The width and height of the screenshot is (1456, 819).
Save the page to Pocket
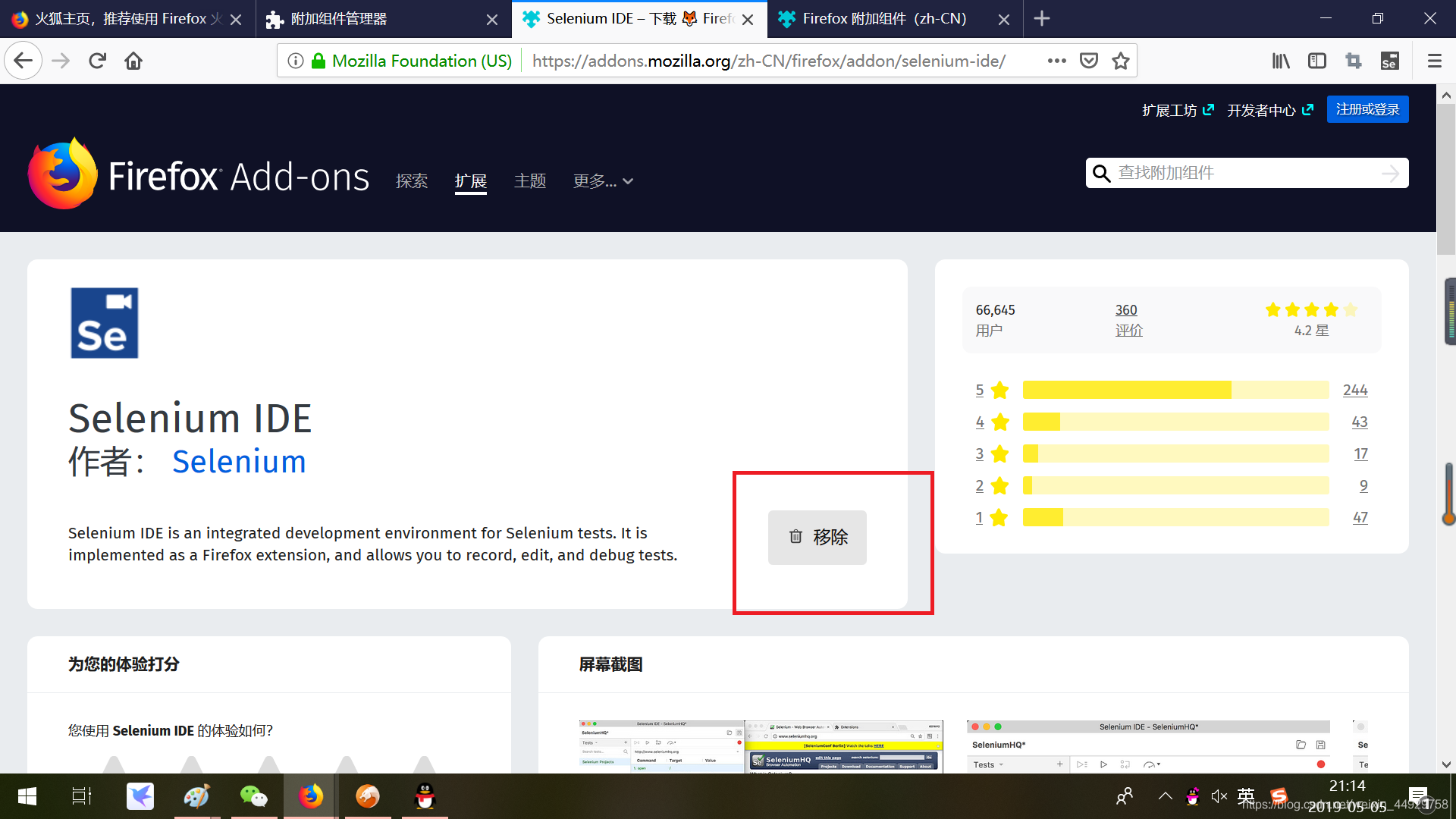coord(1089,61)
